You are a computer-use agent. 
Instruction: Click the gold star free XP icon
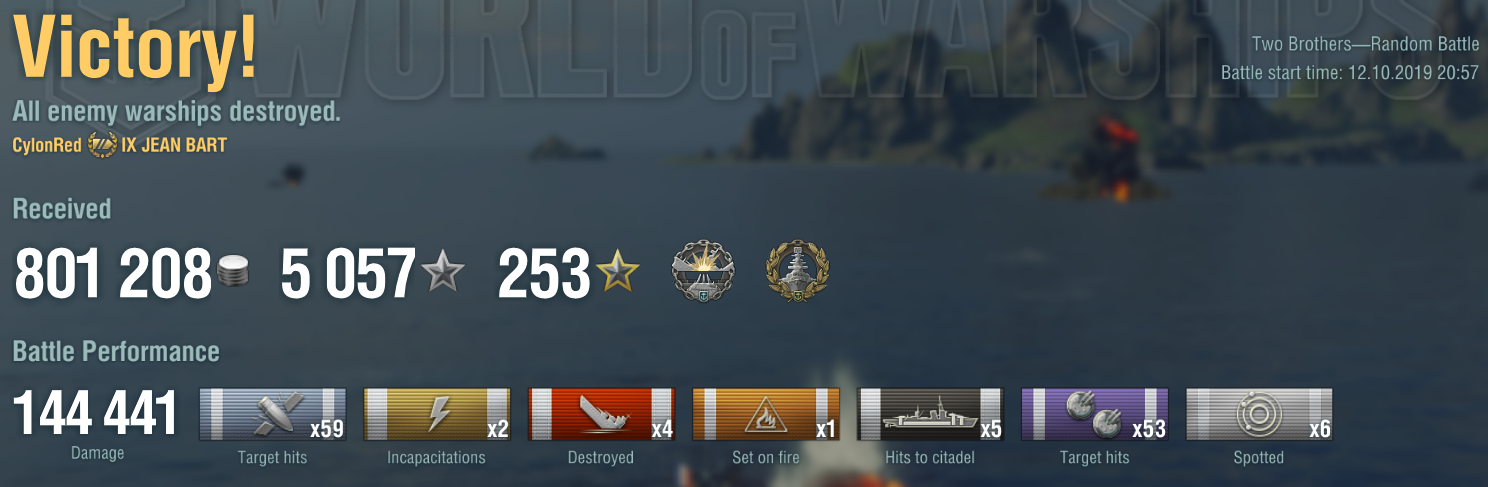click(618, 273)
